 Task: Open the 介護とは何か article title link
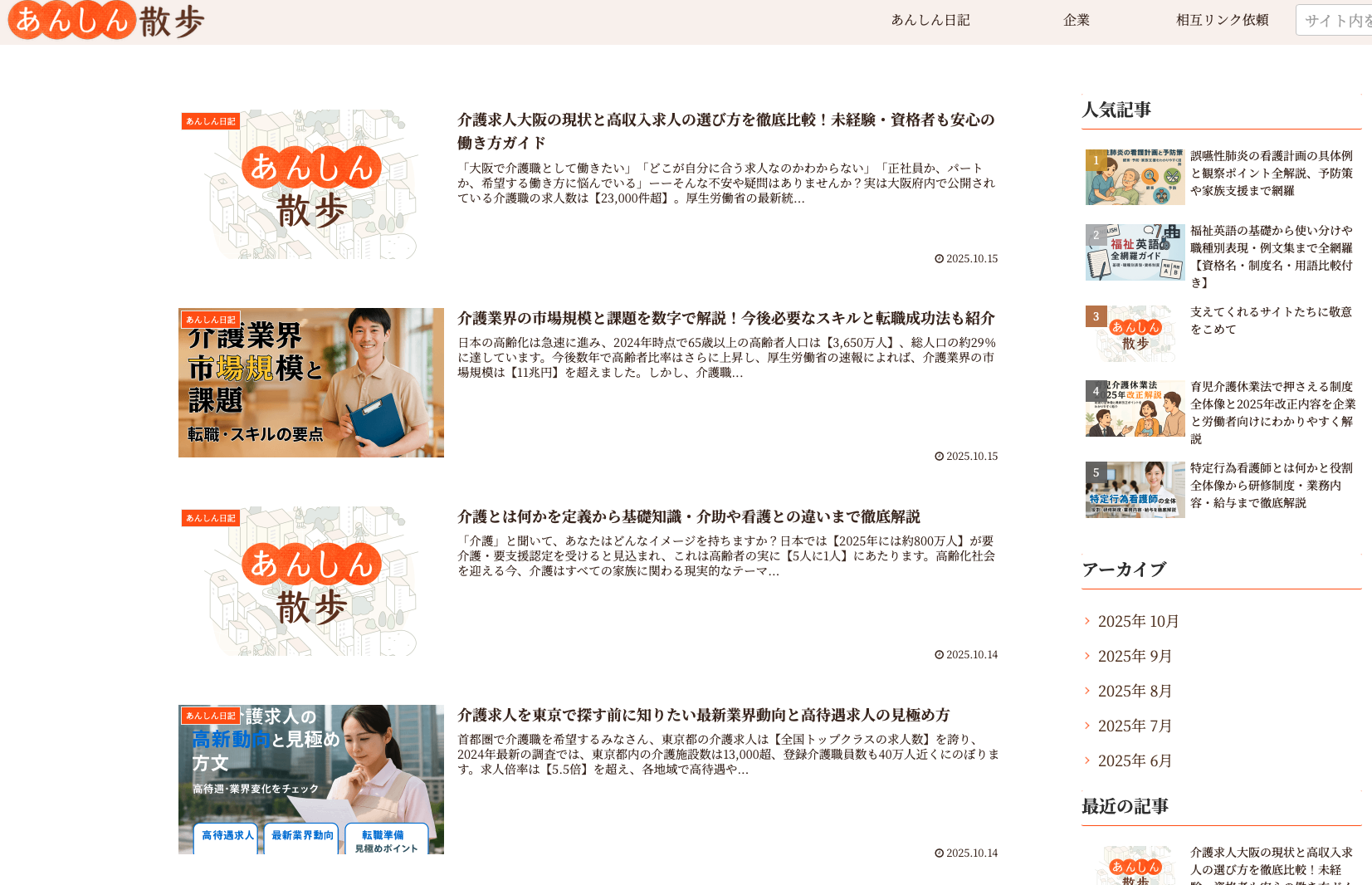tap(688, 516)
